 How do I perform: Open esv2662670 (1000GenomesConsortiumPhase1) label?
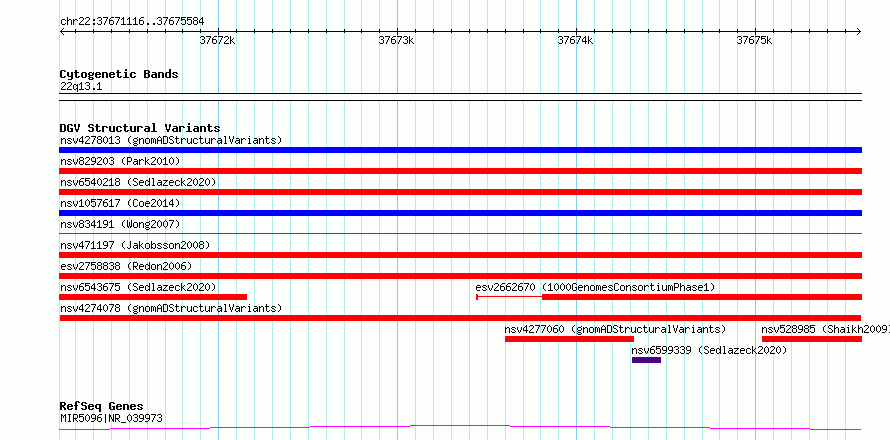[595, 287]
